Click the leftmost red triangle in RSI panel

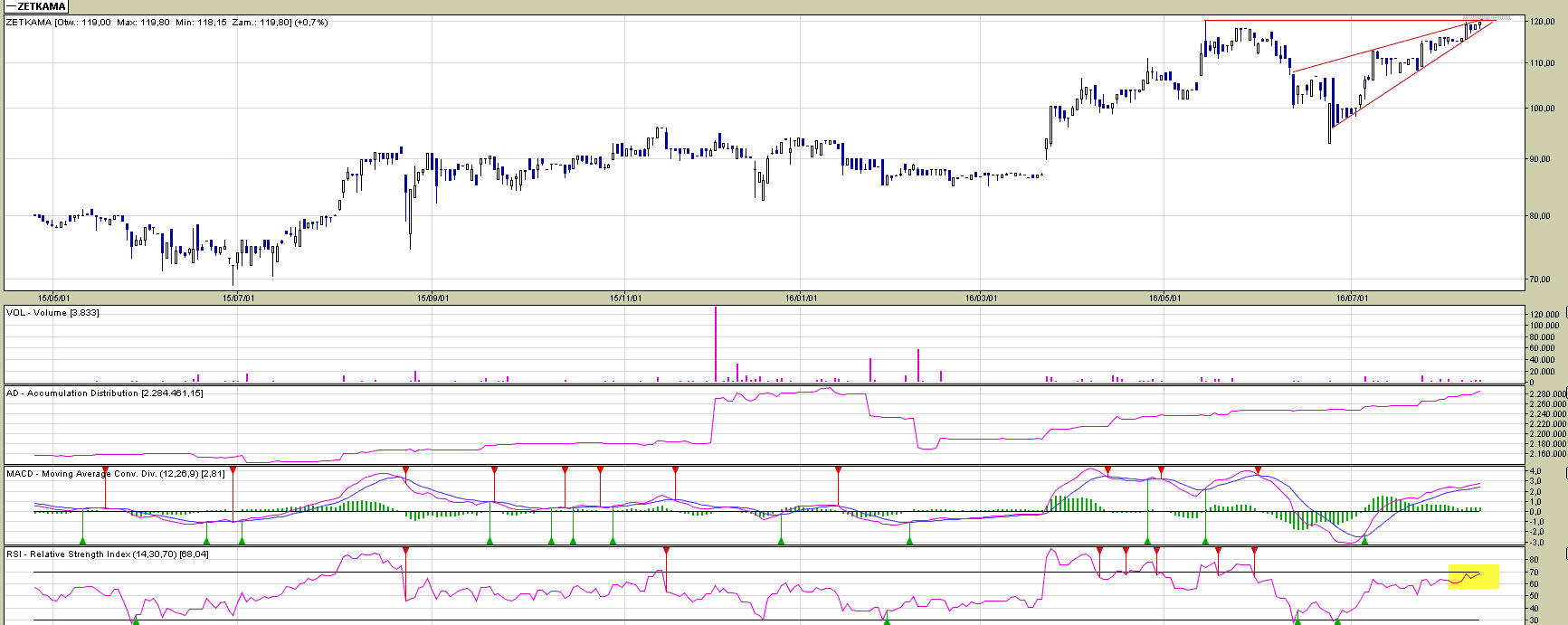pos(405,550)
